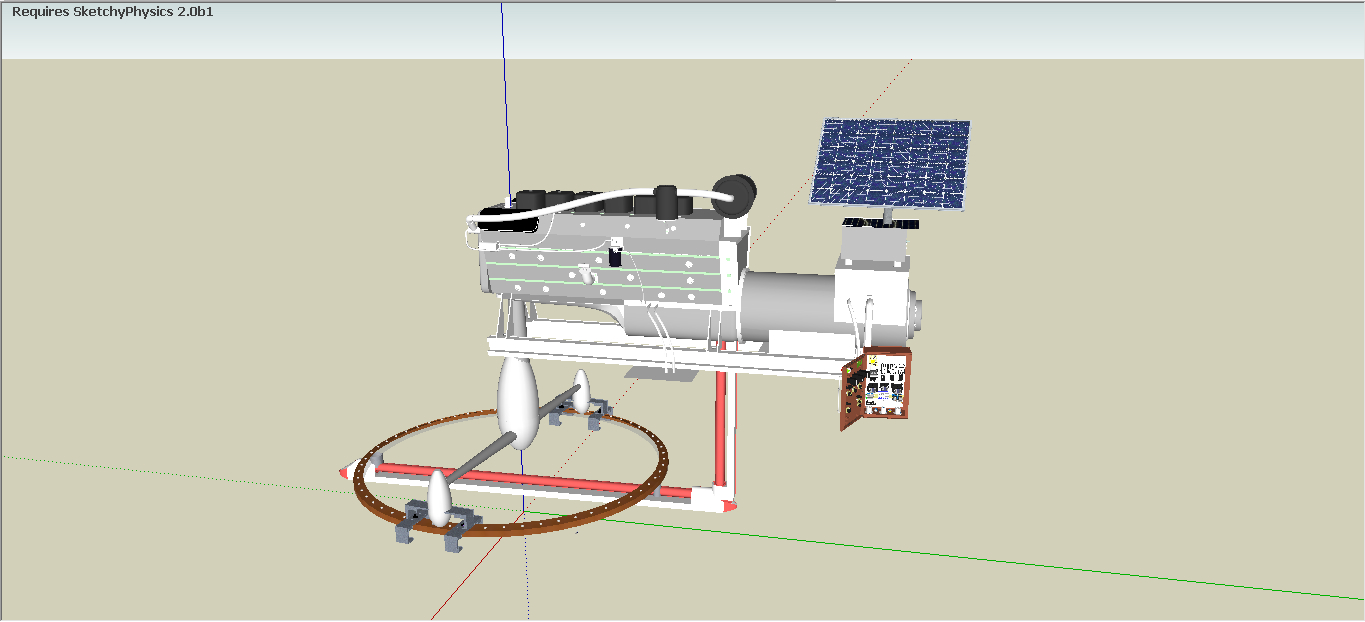Select the large white egg-shaped hub at the ring's center
Screen dimensions: 1365x622
(518, 403)
